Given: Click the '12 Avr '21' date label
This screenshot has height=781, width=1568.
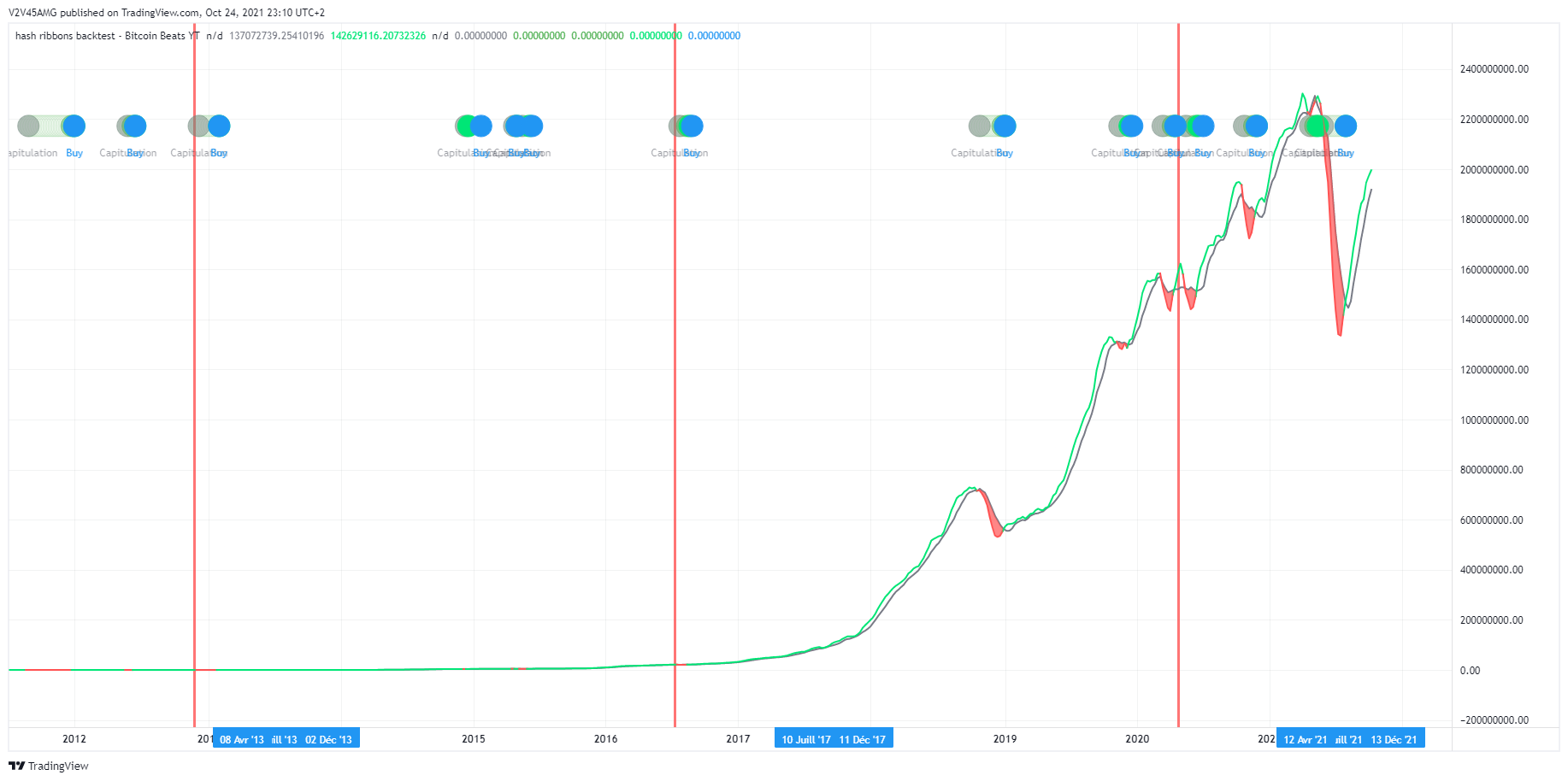Looking at the screenshot, I should click(x=1306, y=739).
